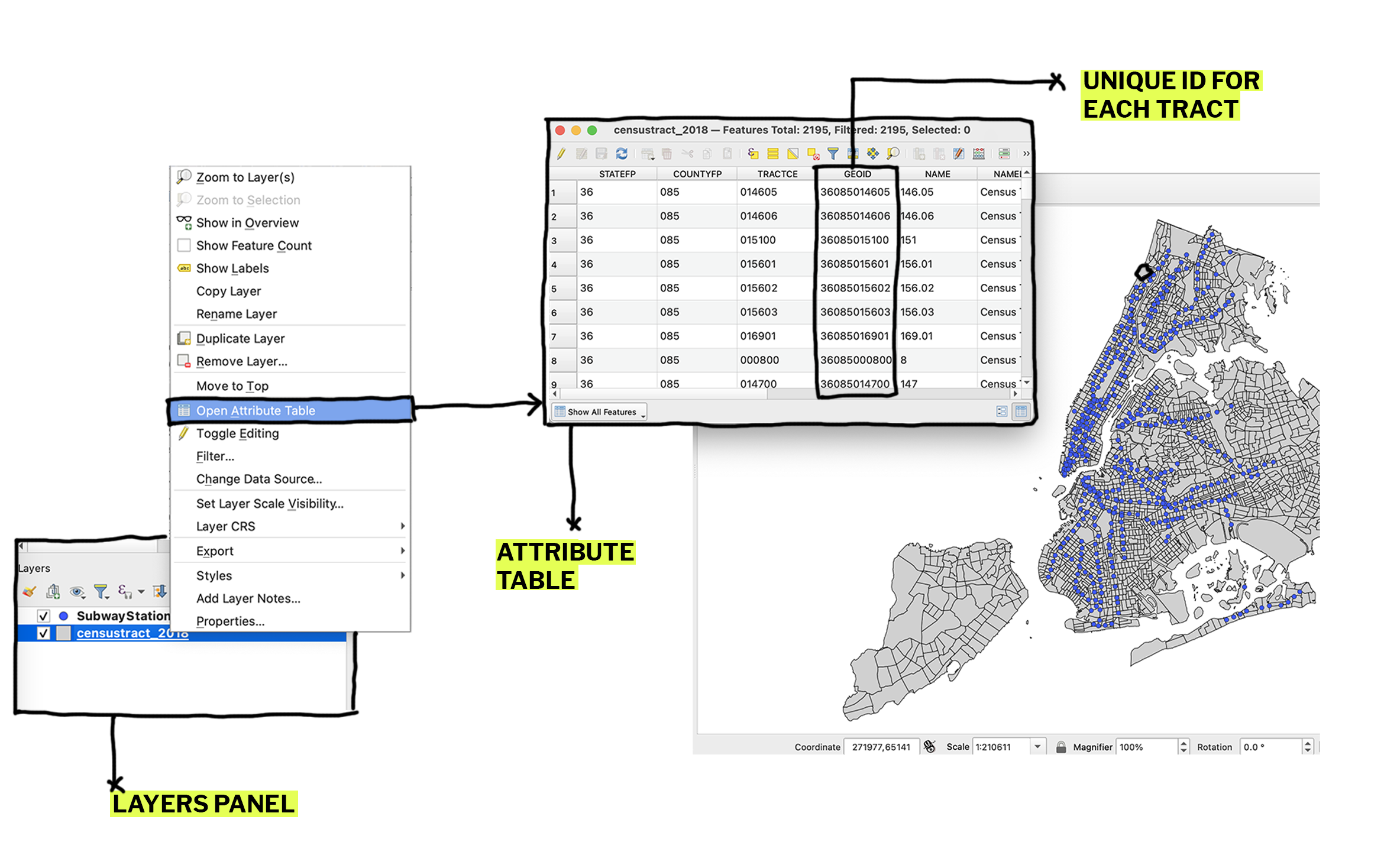Click the open layer styling brush icon
Viewport: 1384px width, 868px height.
coord(29,591)
